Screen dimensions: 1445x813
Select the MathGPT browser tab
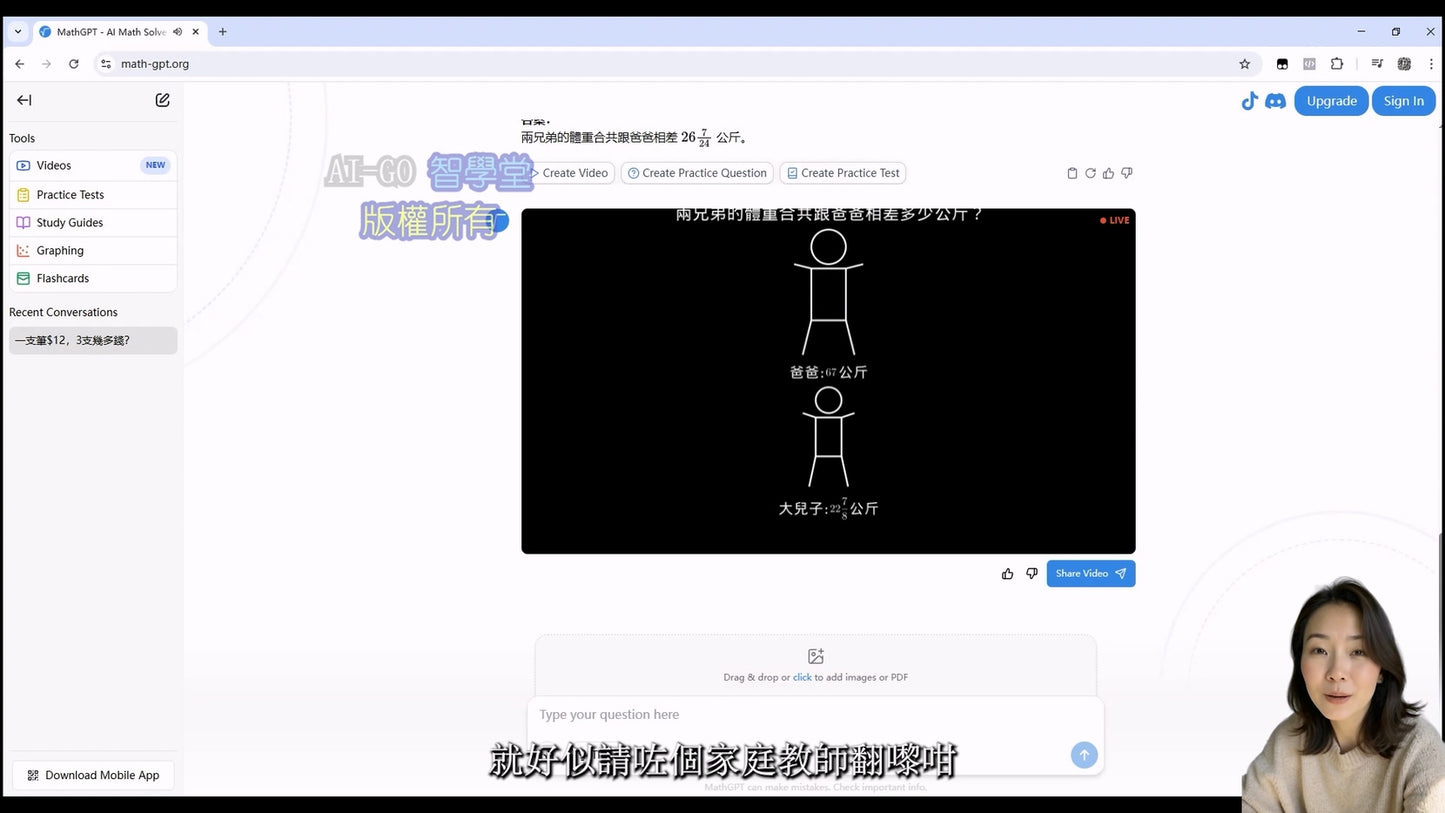(110, 31)
